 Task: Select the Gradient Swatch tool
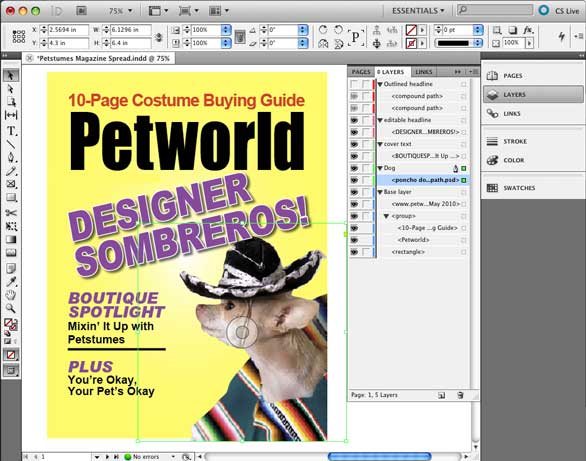coord(11,239)
